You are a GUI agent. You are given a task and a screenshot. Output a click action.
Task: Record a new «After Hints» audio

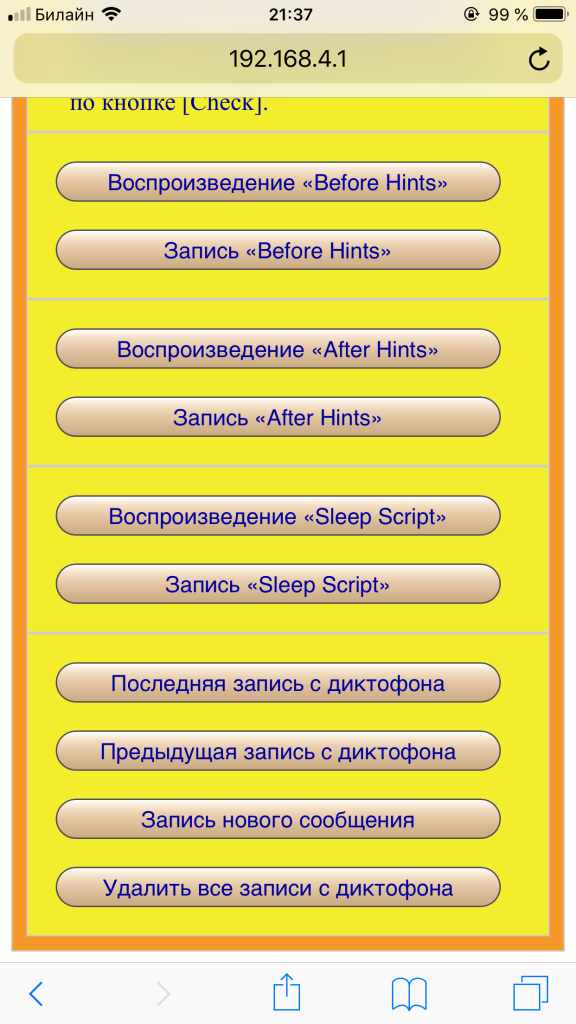coord(278,418)
